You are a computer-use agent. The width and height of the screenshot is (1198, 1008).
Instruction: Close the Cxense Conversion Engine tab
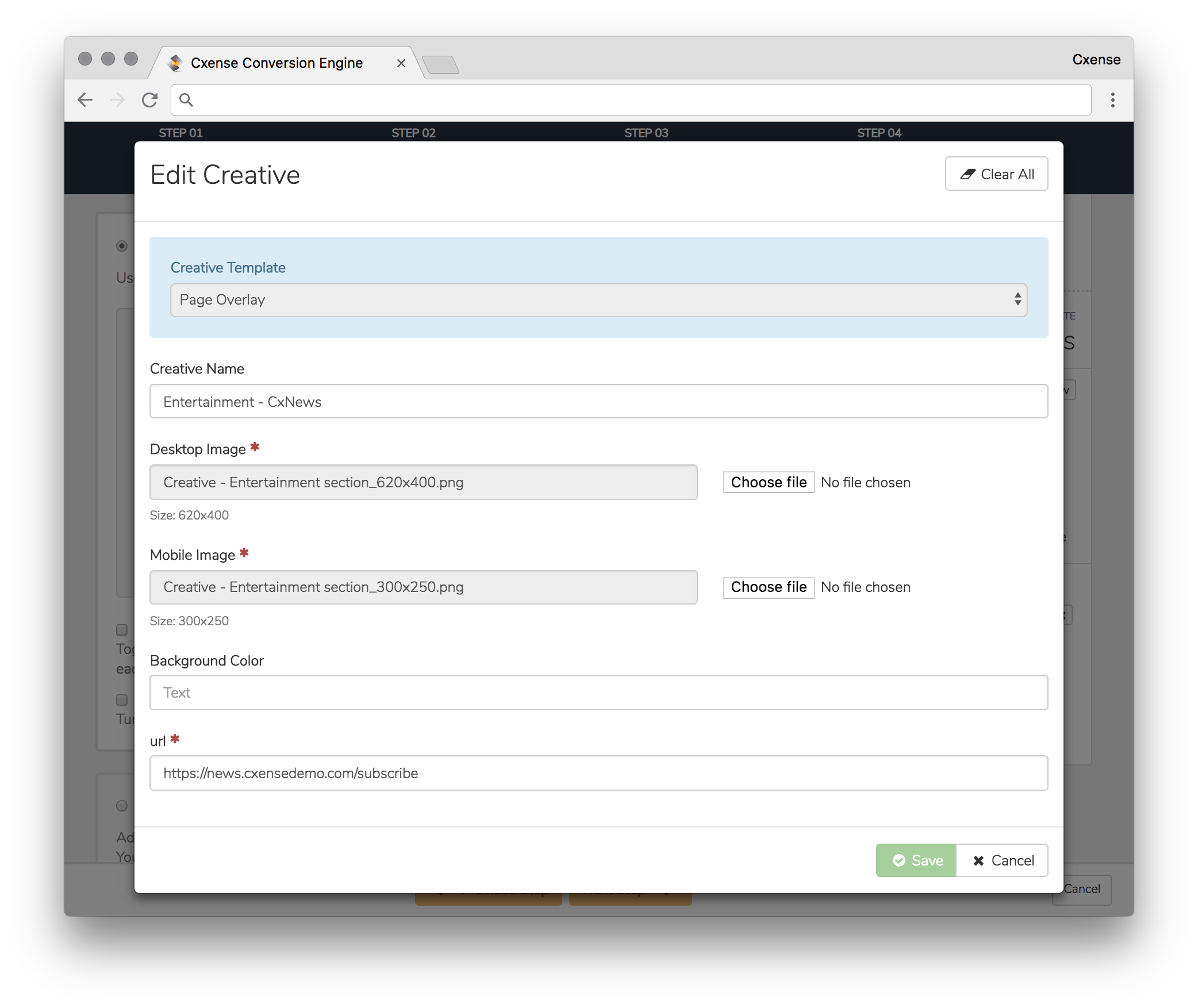coord(401,63)
